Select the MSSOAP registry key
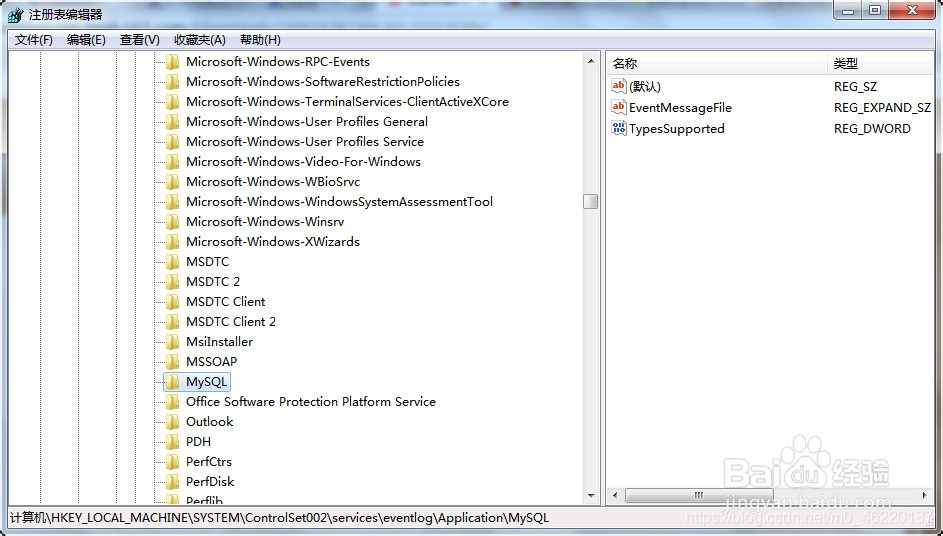This screenshot has height=536, width=943. pyautogui.click(x=212, y=362)
